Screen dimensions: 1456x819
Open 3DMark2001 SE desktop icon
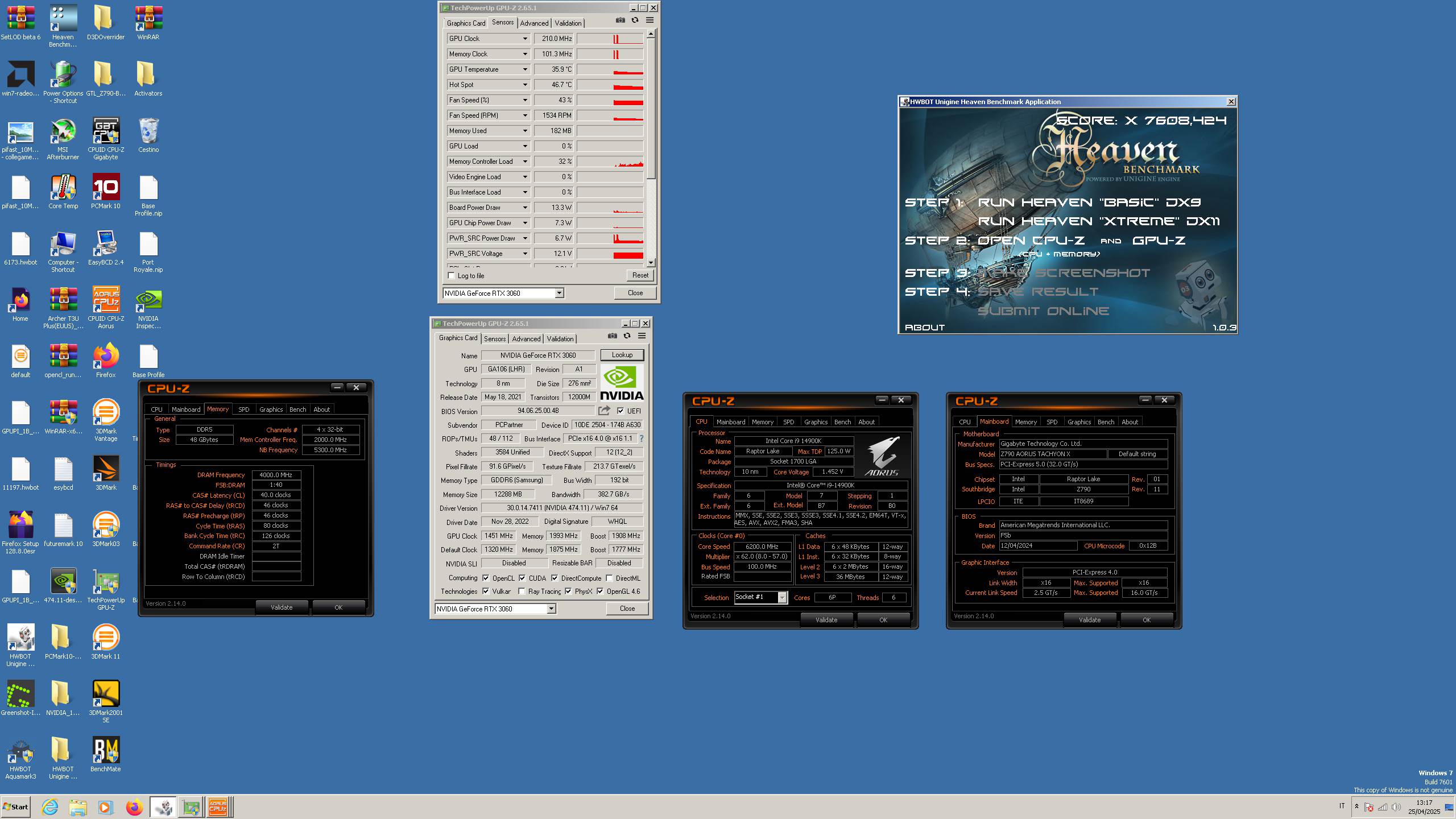[x=106, y=702]
